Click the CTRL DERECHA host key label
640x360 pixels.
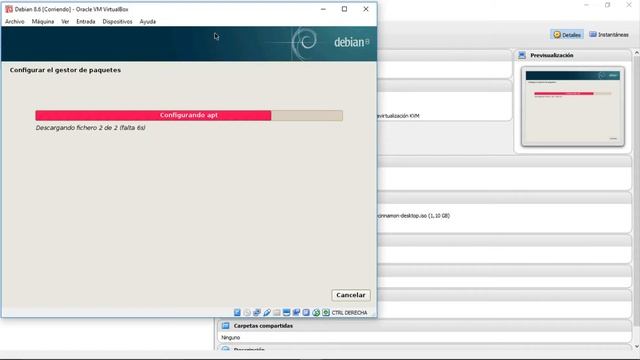coord(349,313)
